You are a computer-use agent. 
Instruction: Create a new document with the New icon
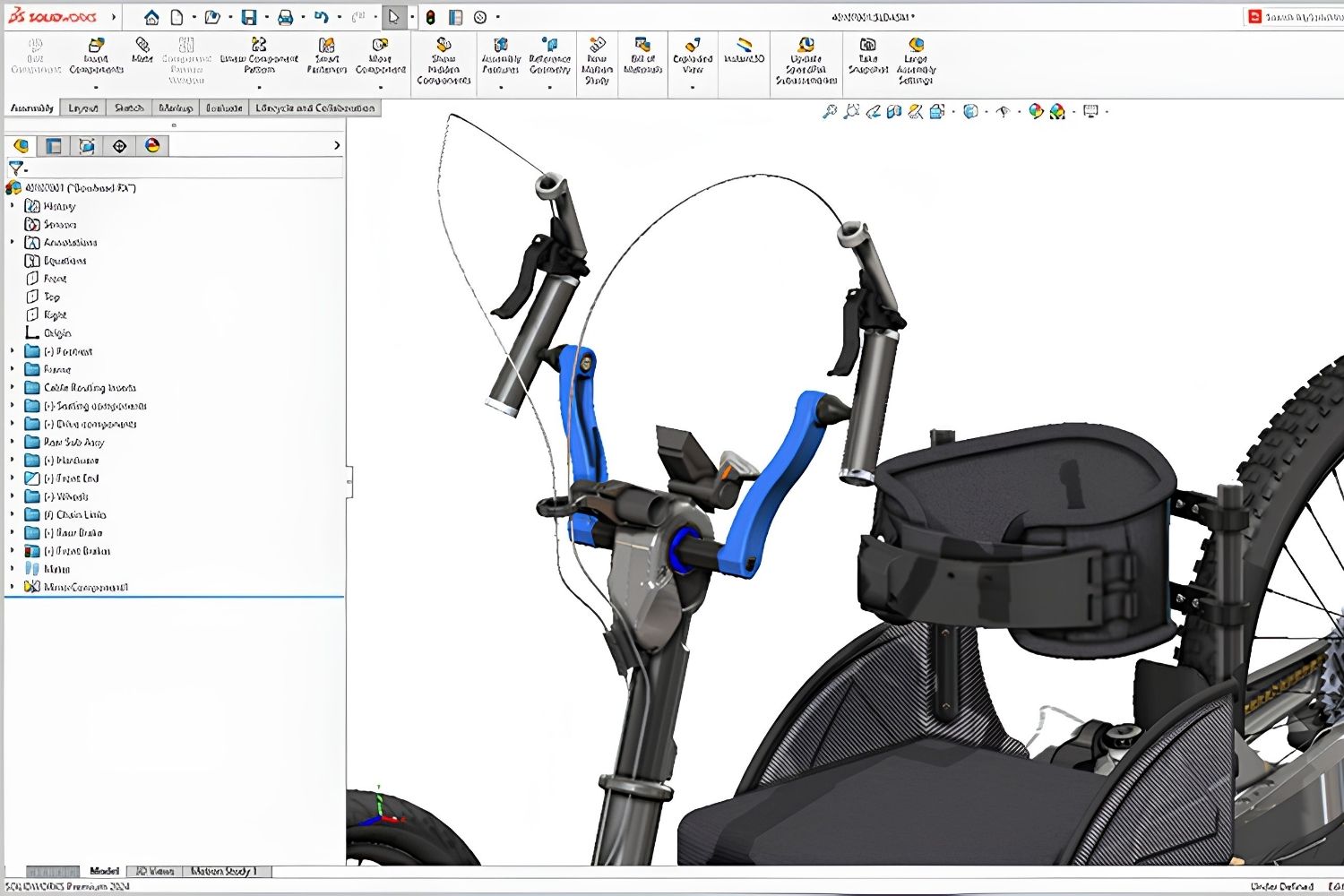[177, 17]
